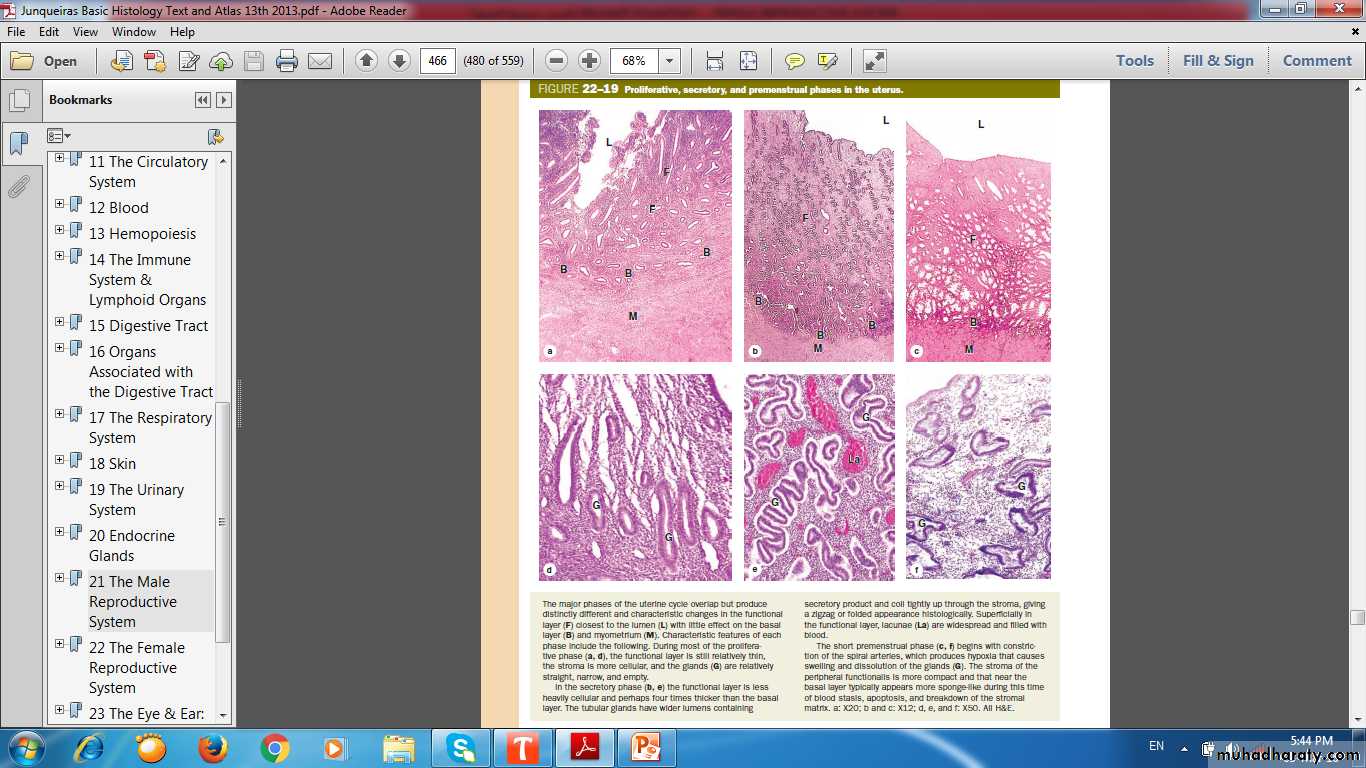The image size is (1366, 768).
Task: Open the Attachments paperclip panel
Action: pos(18,187)
